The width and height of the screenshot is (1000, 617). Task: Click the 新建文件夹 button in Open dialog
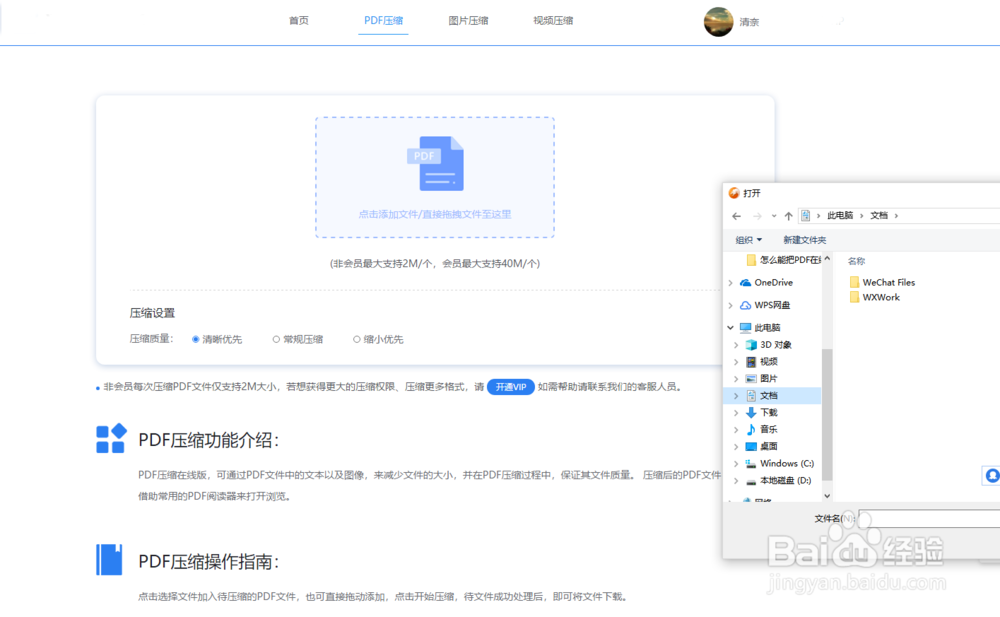tap(804, 240)
